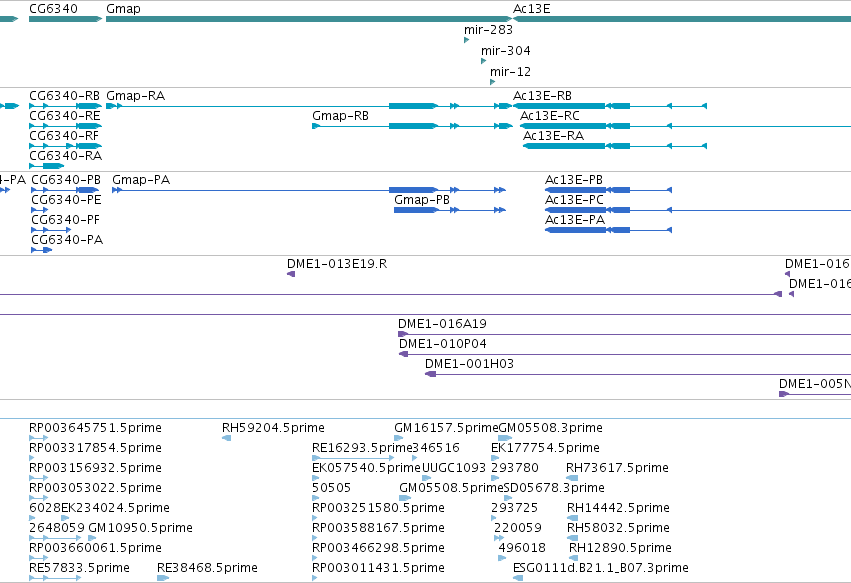851x583 pixels.
Task: Click the mir-283 arrow glyph
Action: click(466, 40)
